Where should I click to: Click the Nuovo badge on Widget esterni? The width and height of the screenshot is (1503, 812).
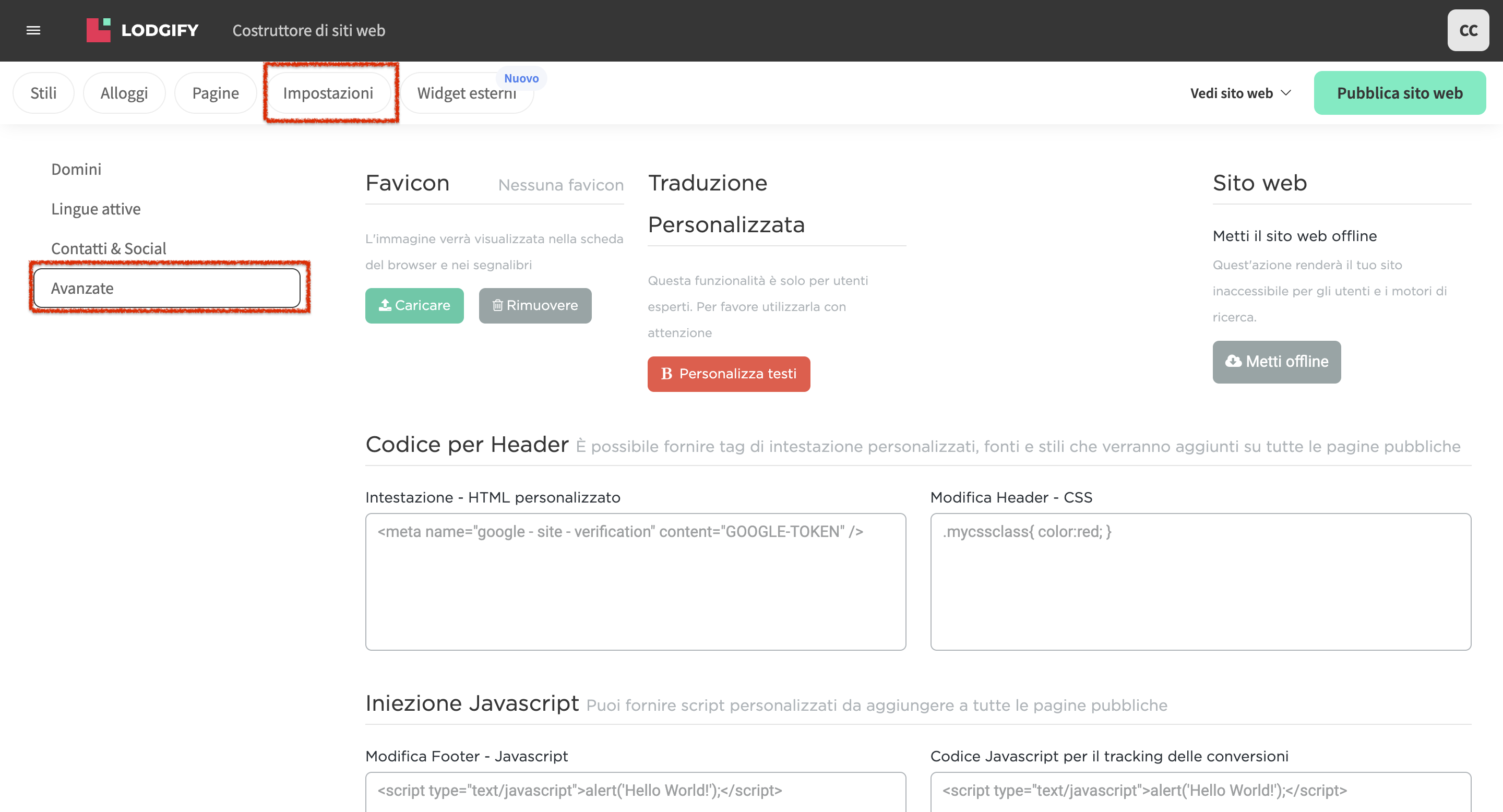tap(521, 78)
